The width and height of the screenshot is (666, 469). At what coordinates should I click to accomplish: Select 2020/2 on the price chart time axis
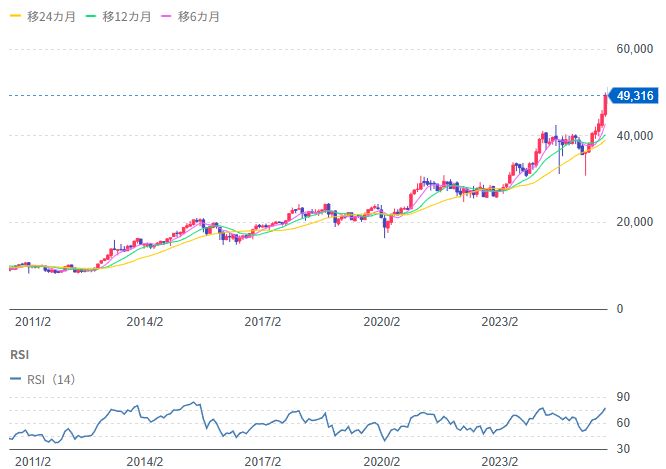click(x=382, y=322)
